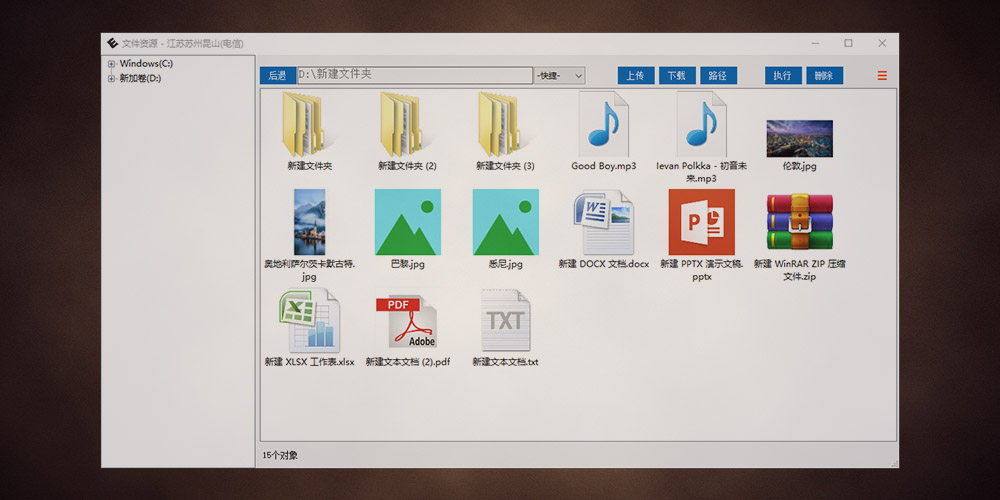Select the 新建文本文档 (2).pdf Adobe file
This screenshot has width=1000, height=500.
(x=407, y=320)
